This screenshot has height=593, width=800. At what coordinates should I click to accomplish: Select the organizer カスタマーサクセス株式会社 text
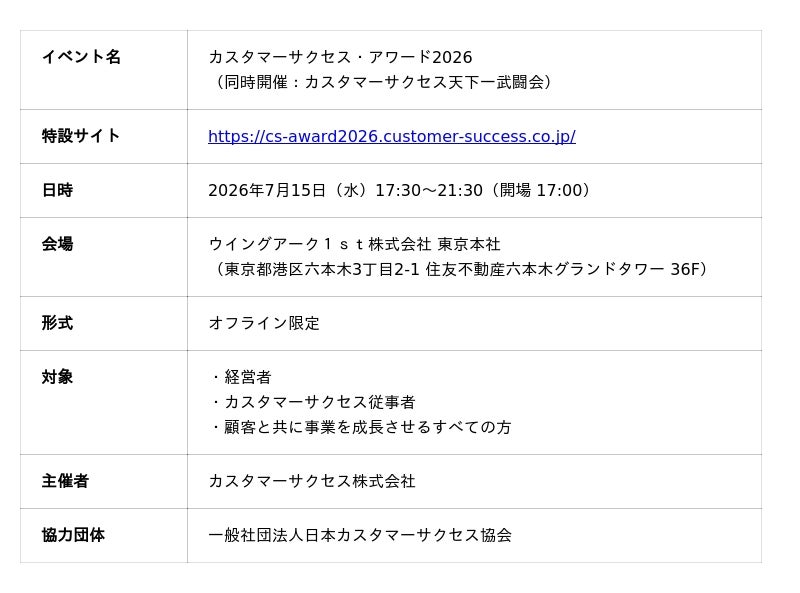311,481
